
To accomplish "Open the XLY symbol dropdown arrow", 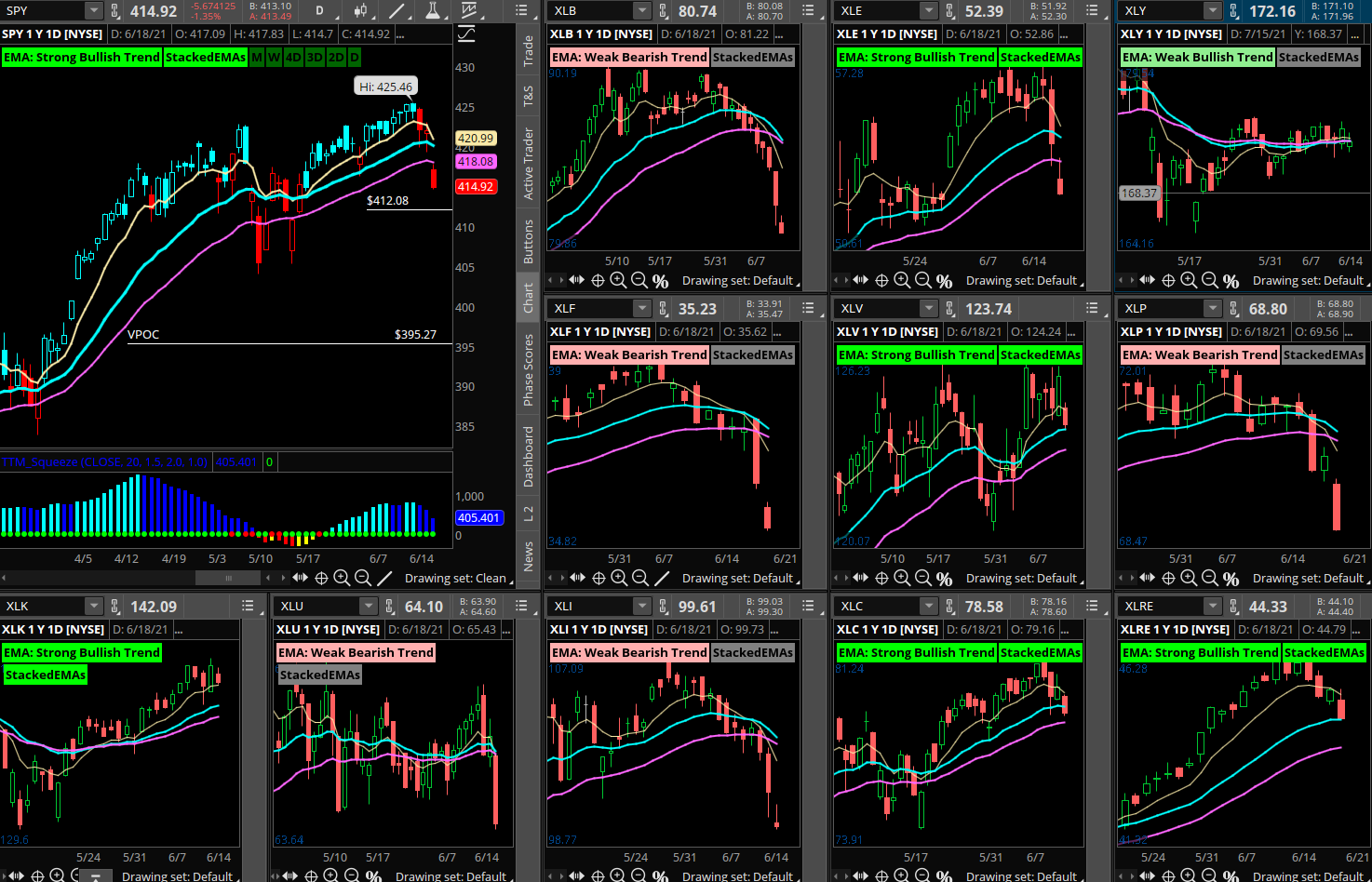I will (x=1212, y=11).
